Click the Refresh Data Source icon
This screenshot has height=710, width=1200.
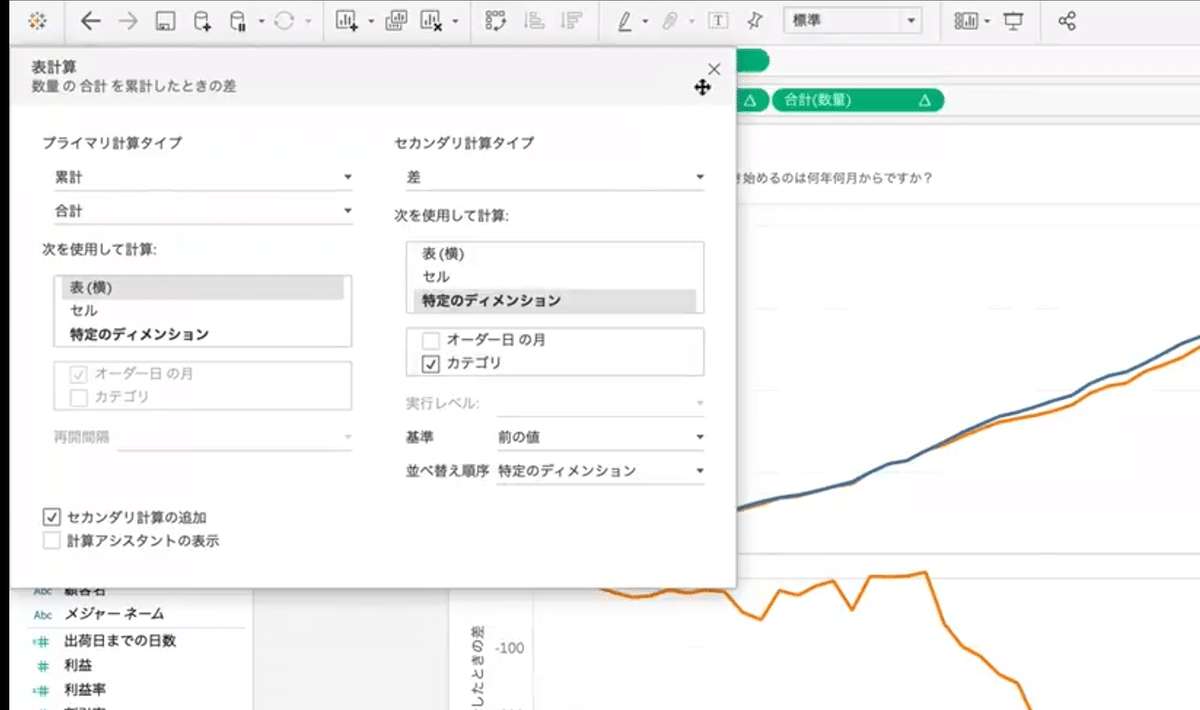[x=285, y=18]
